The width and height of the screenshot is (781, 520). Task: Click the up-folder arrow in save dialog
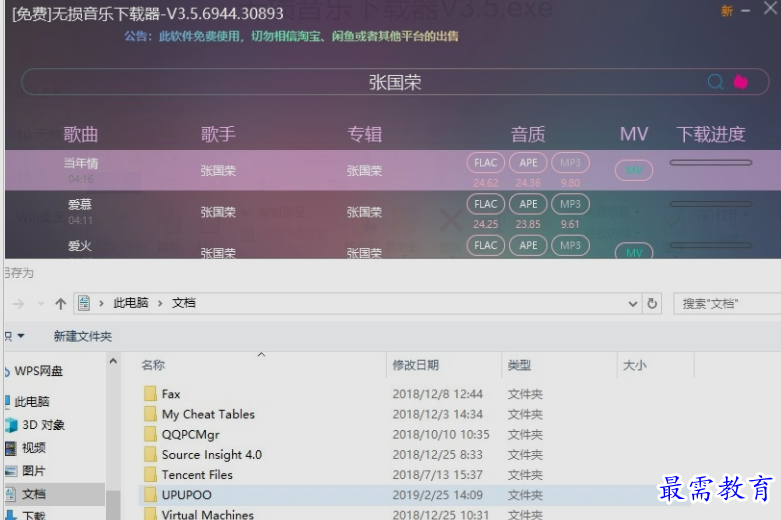coord(61,303)
